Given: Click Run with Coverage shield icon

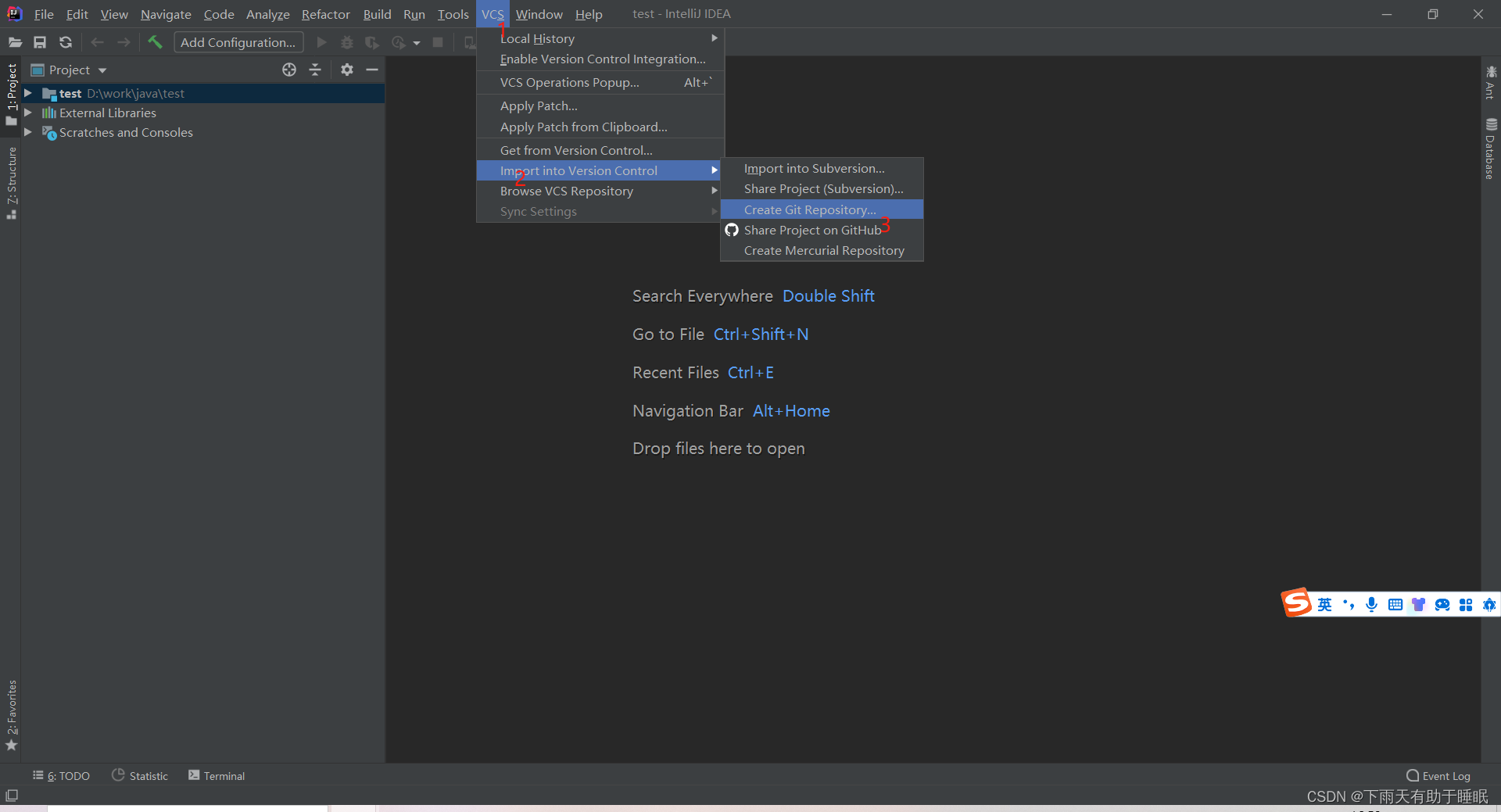Looking at the screenshot, I should [372, 42].
